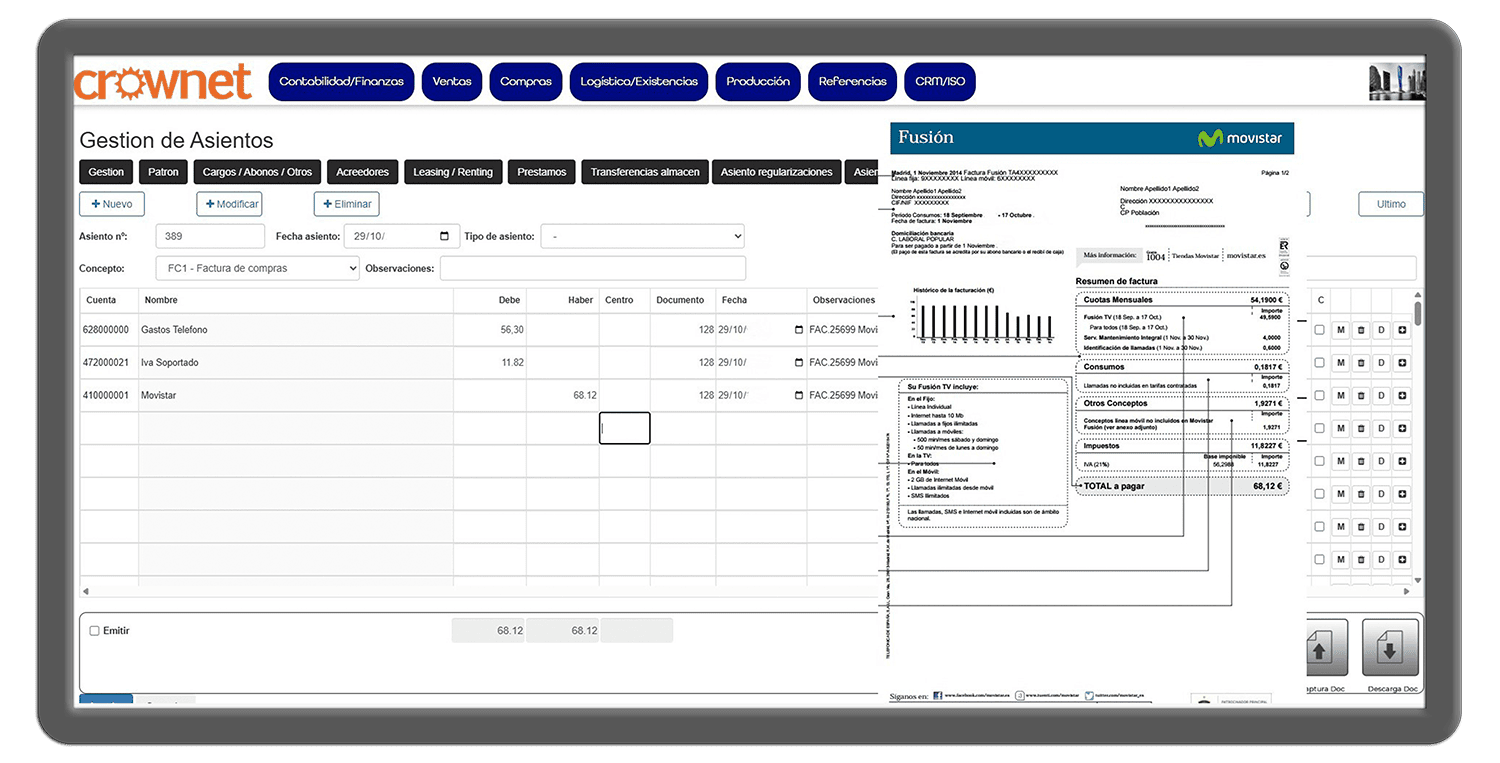Viewport: 1500px width, 763px height.
Task: Open the Contabilidad/Finanzas menu
Action: (x=341, y=82)
